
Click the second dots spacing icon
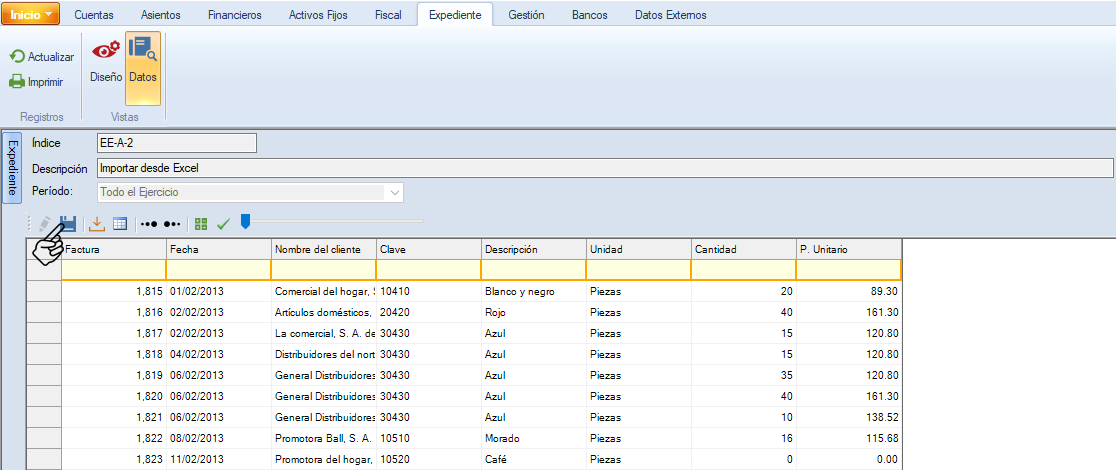pos(172,224)
